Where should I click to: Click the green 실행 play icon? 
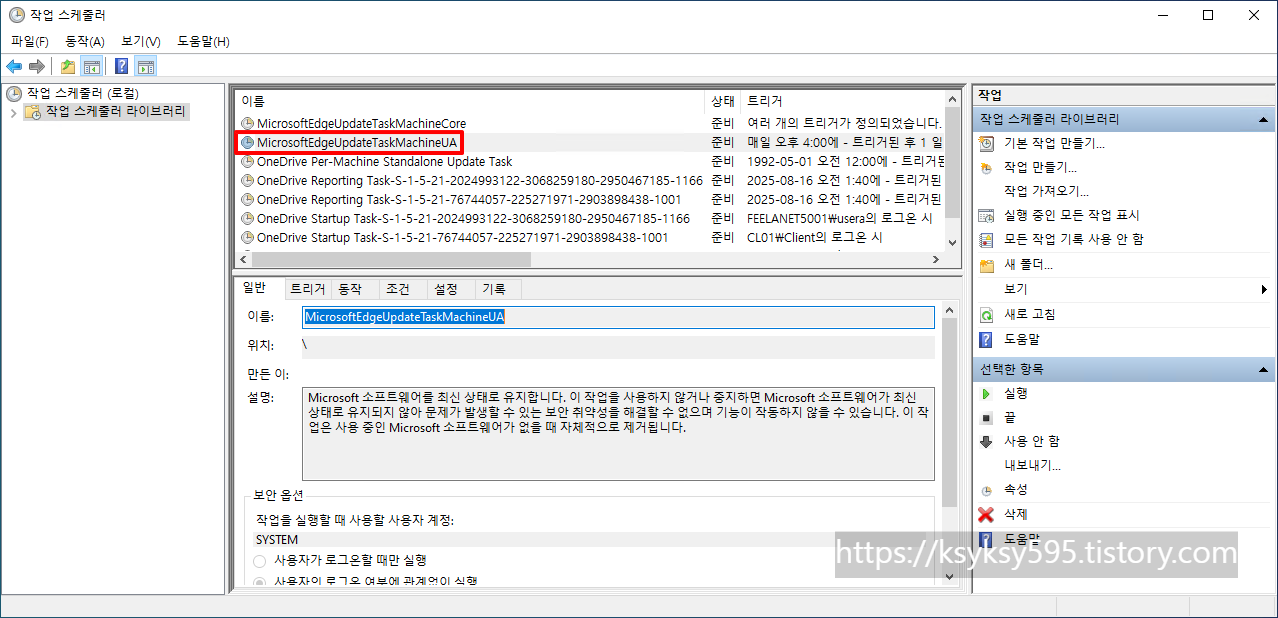987,394
